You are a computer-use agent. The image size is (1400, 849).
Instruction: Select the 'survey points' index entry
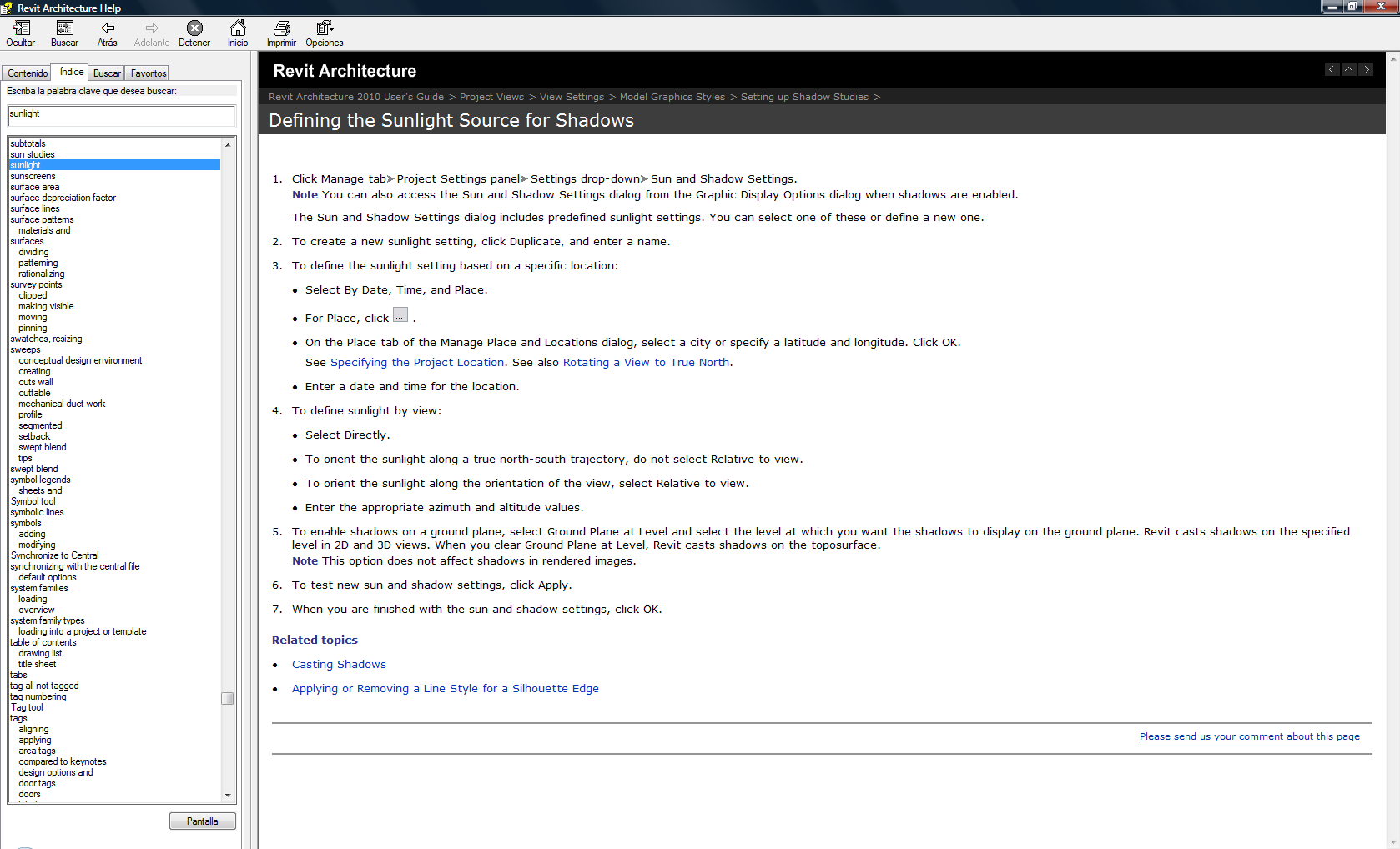pos(36,284)
